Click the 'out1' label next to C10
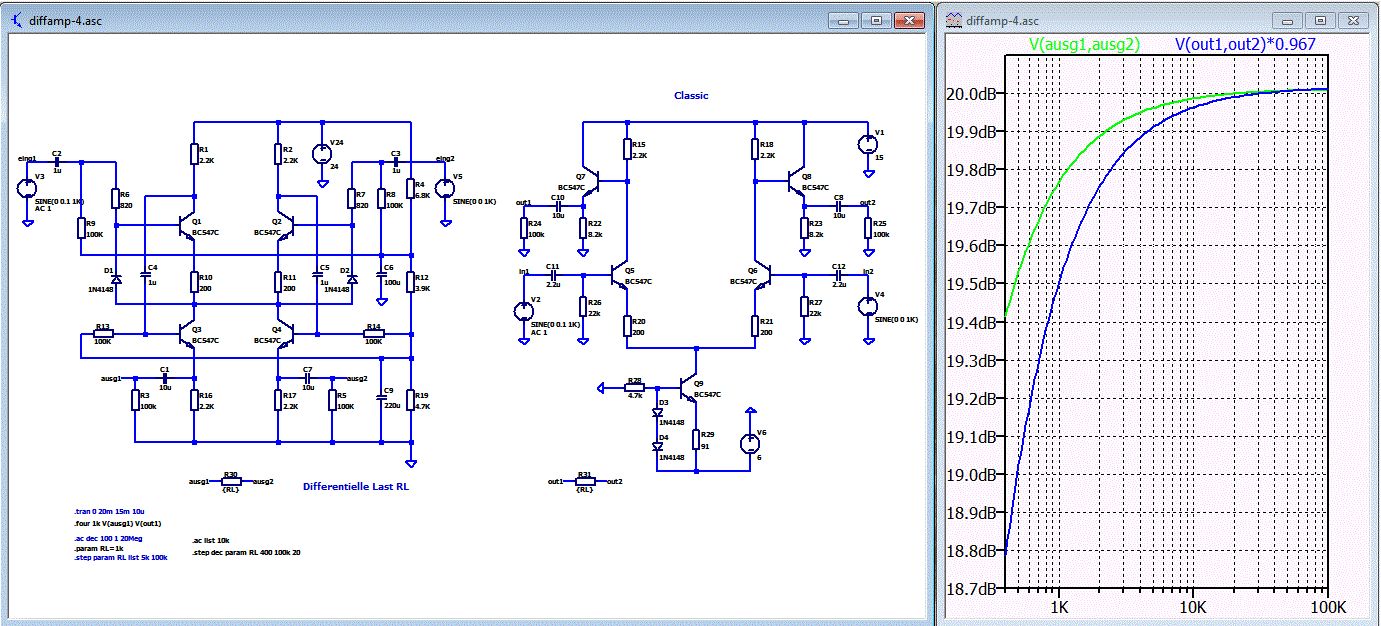The image size is (1381, 626). click(x=523, y=202)
